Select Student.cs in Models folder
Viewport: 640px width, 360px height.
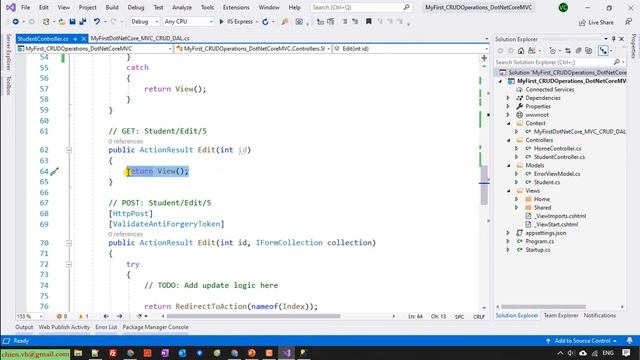click(547, 182)
